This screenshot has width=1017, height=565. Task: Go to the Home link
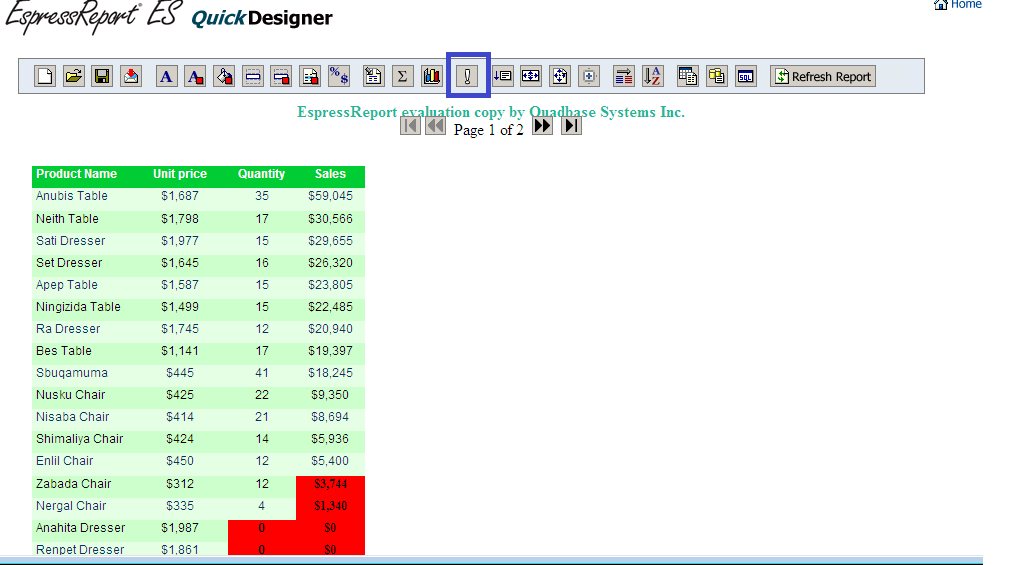[957, 5]
